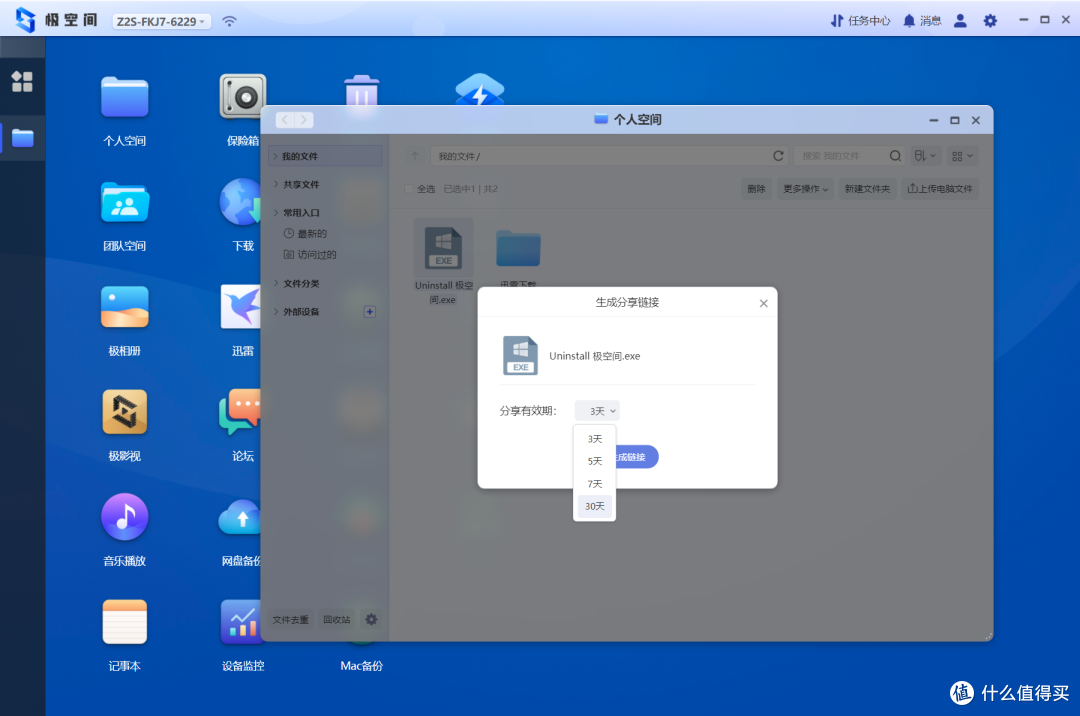
Task: Open the 下载 globe icon
Action: (x=240, y=202)
